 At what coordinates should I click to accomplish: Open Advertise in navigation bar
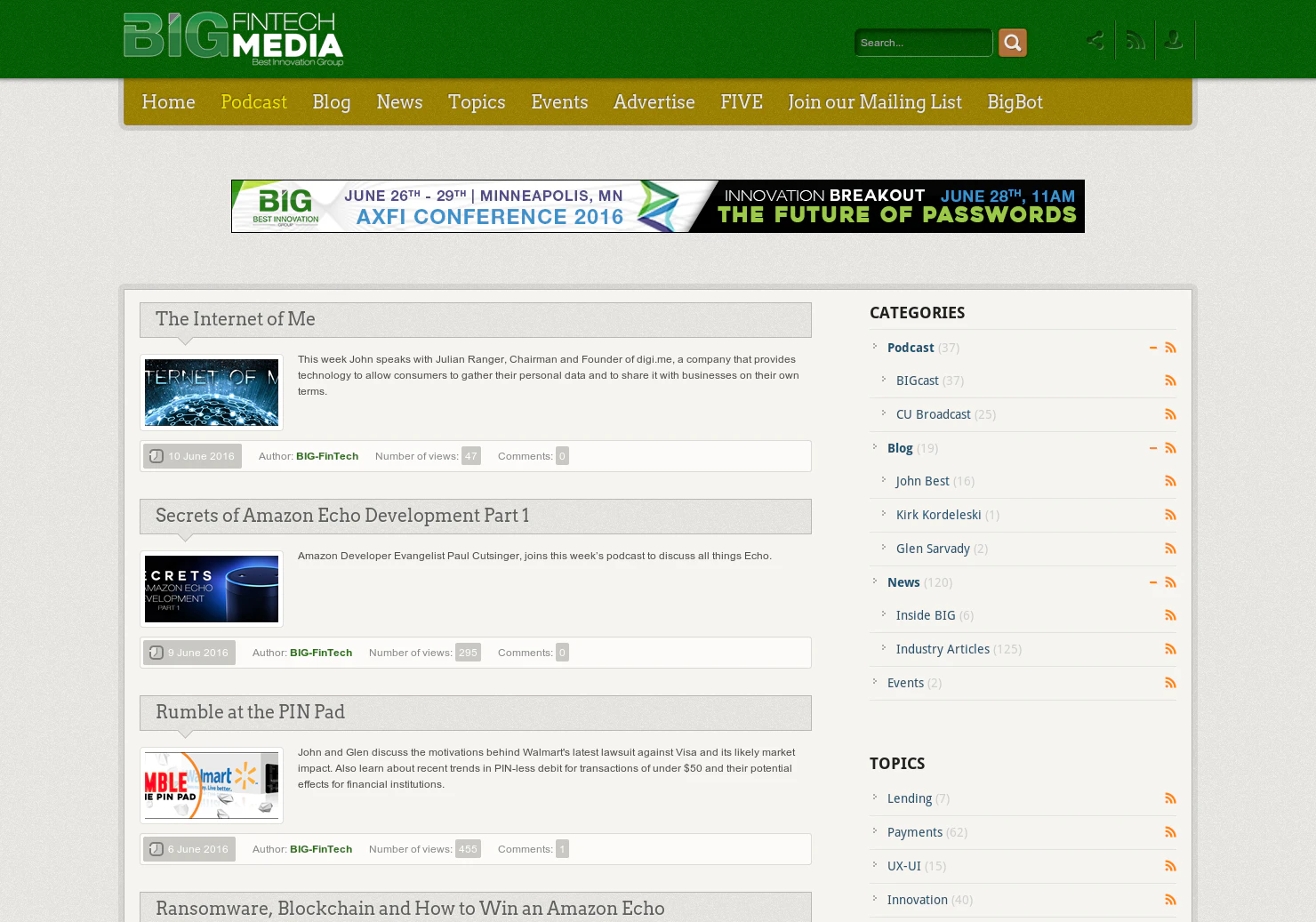tap(654, 102)
